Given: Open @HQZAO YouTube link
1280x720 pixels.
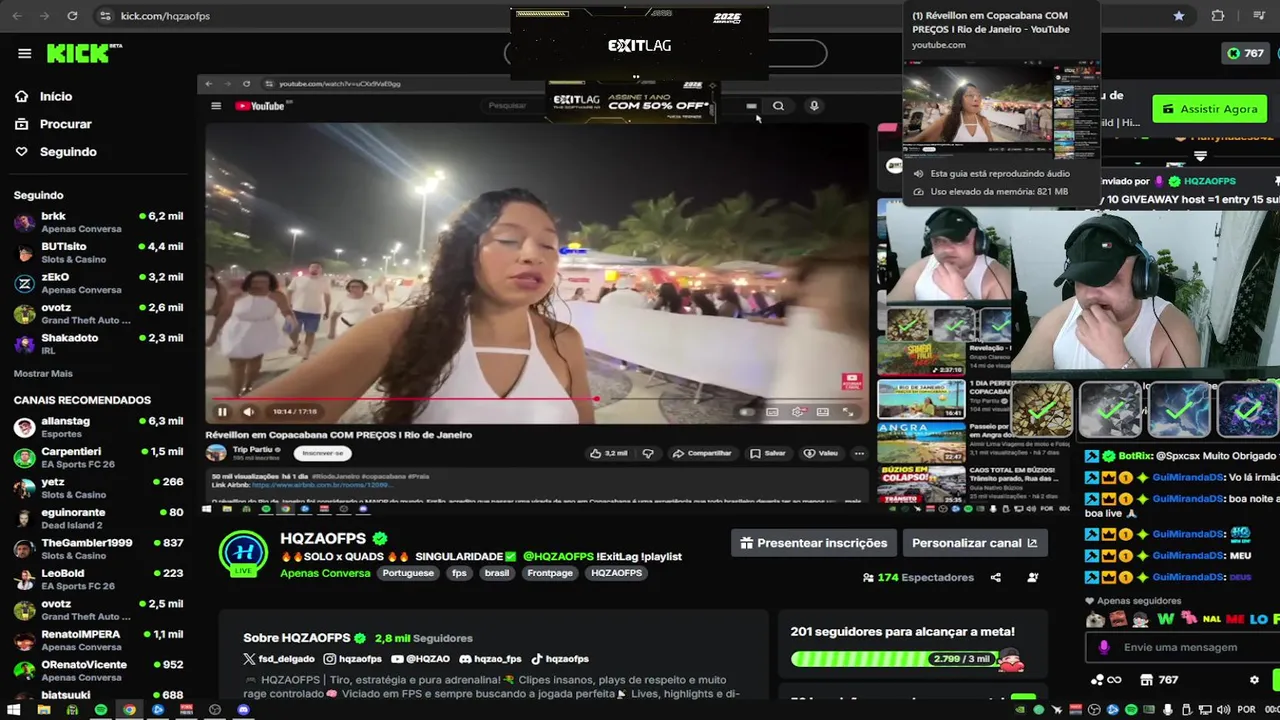Looking at the screenshot, I should (x=421, y=659).
